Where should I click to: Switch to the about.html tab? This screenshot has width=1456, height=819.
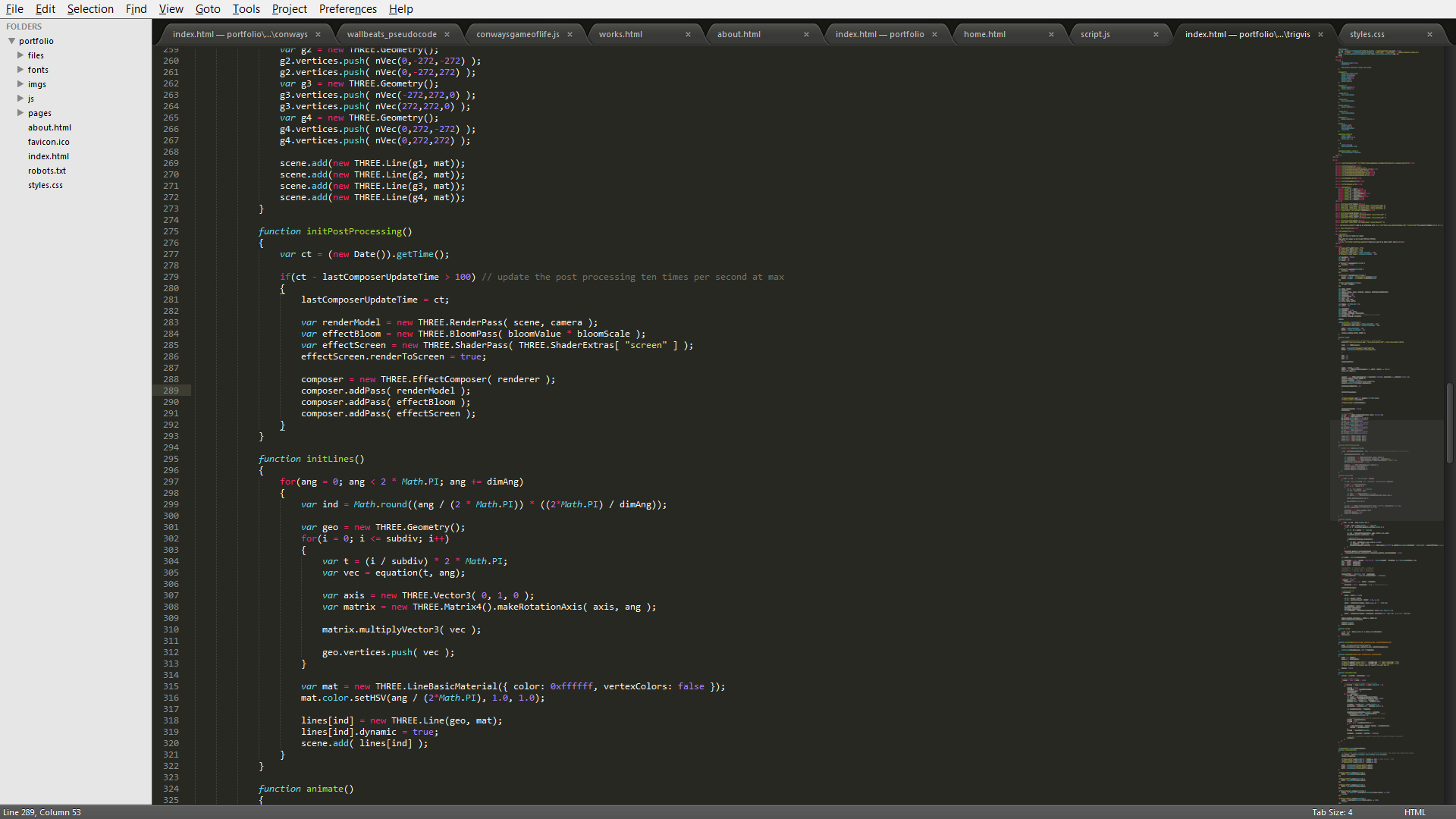[739, 34]
